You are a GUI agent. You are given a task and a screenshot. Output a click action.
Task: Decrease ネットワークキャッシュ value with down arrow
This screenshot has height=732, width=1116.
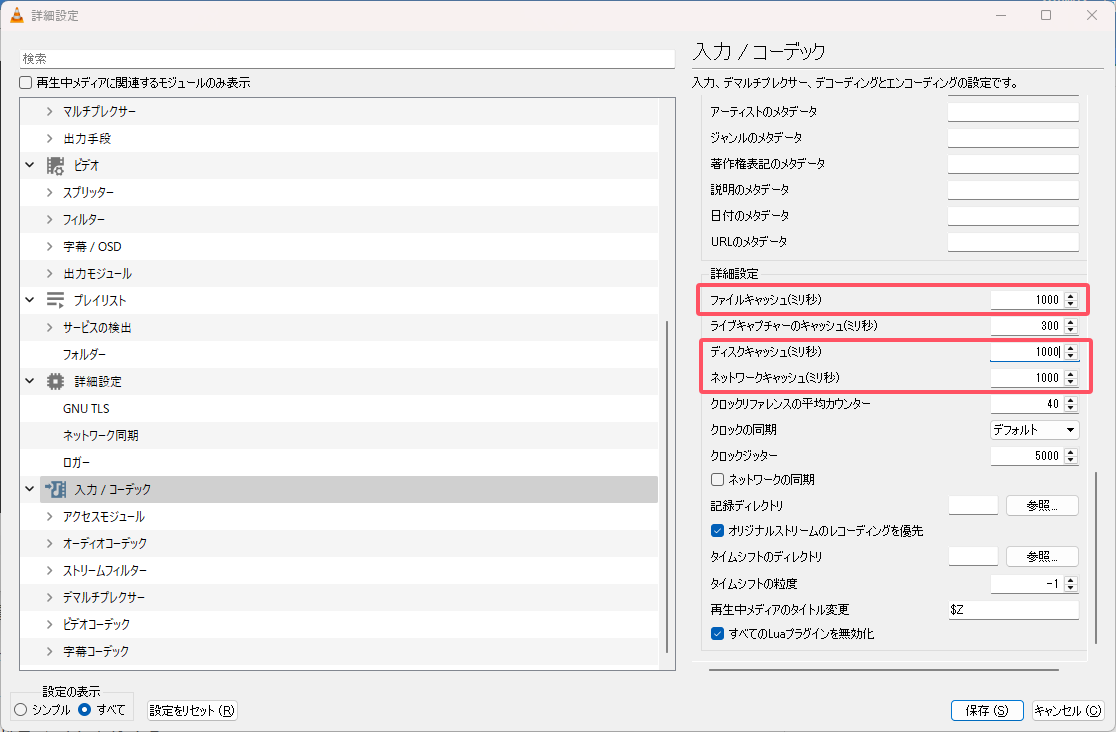click(x=1071, y=382)
